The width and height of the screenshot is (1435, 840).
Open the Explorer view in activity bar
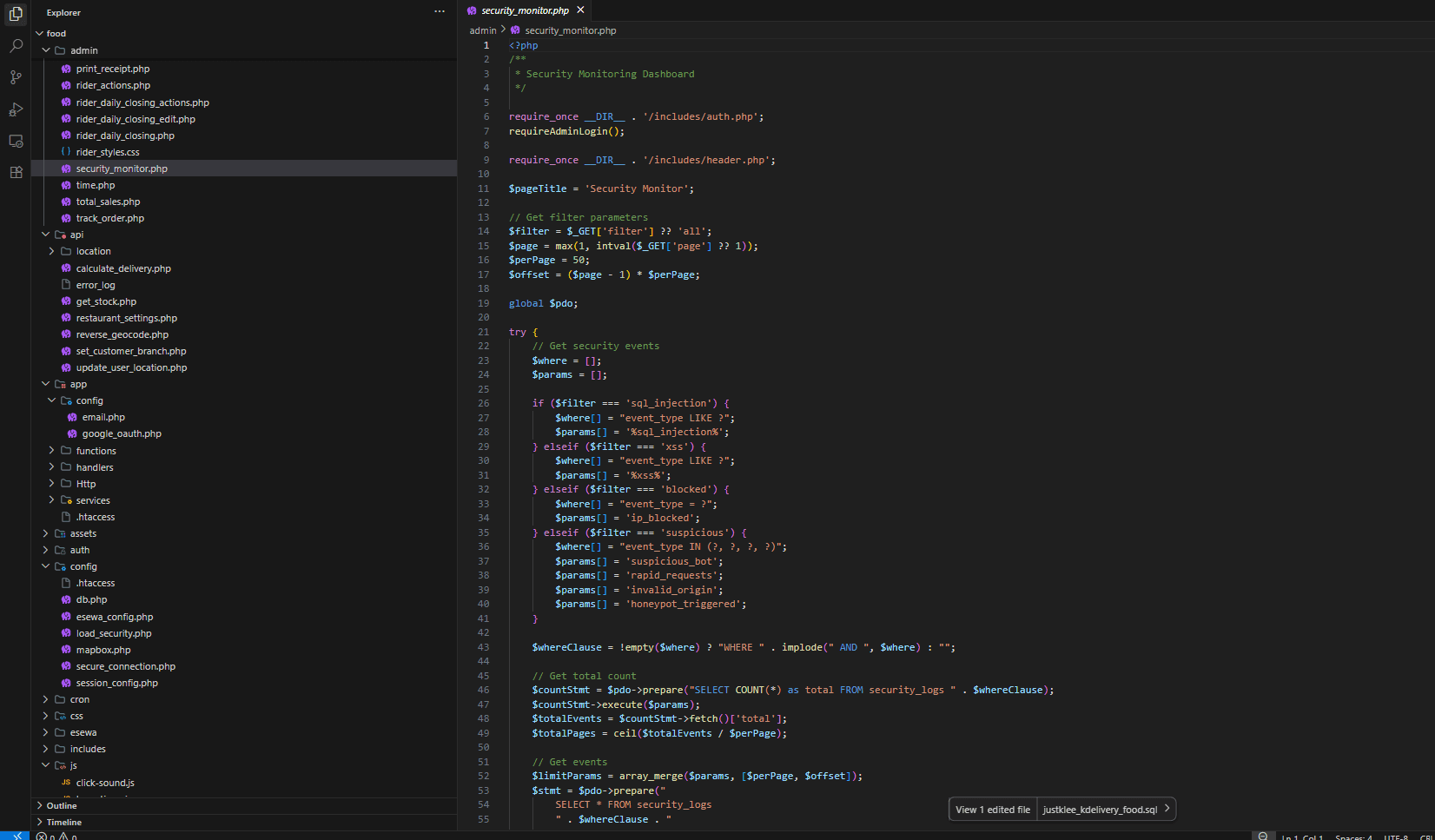click(16, 14)
